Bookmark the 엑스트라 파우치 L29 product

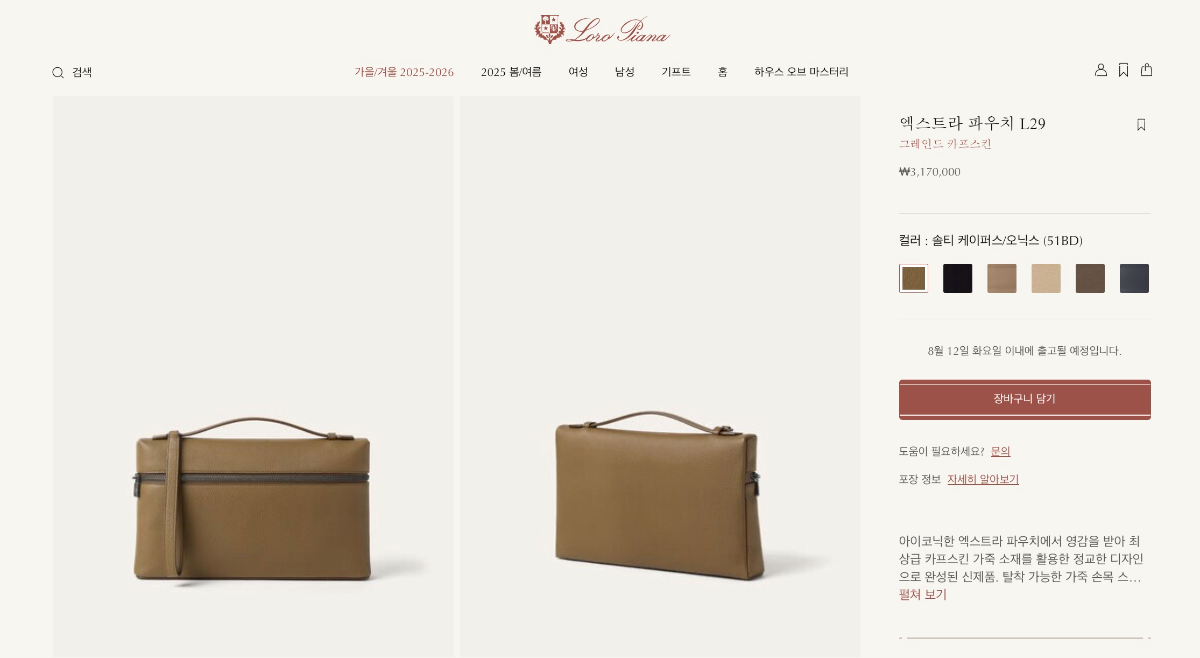point(1141,125)
